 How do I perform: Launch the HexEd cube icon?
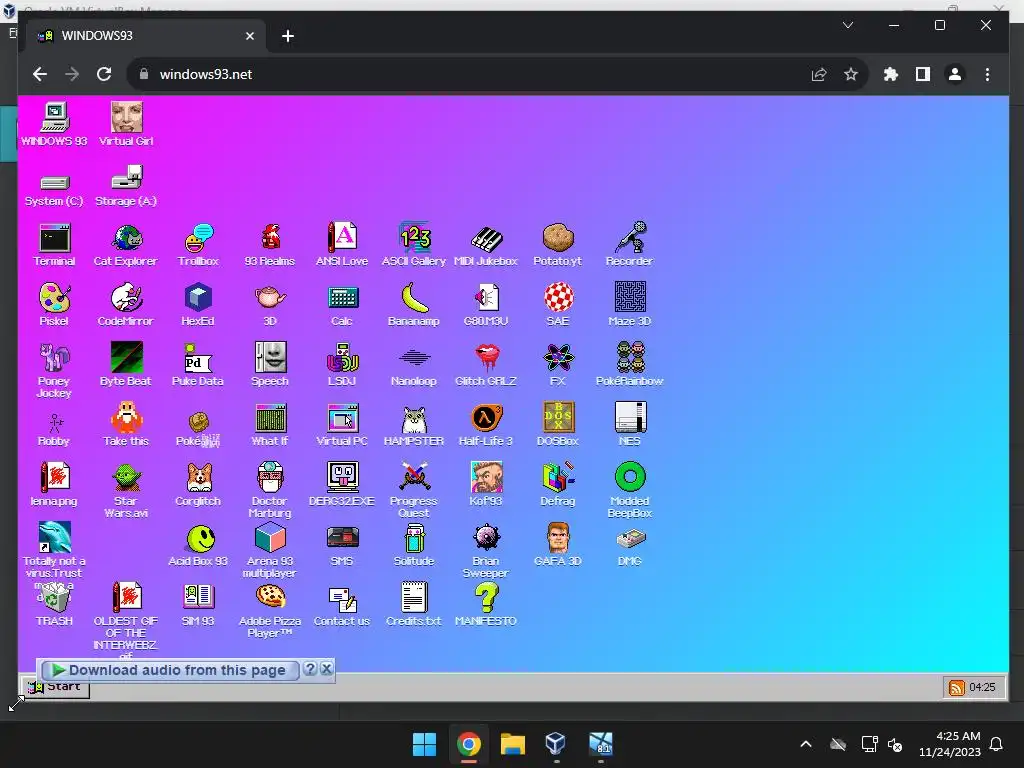198,306
